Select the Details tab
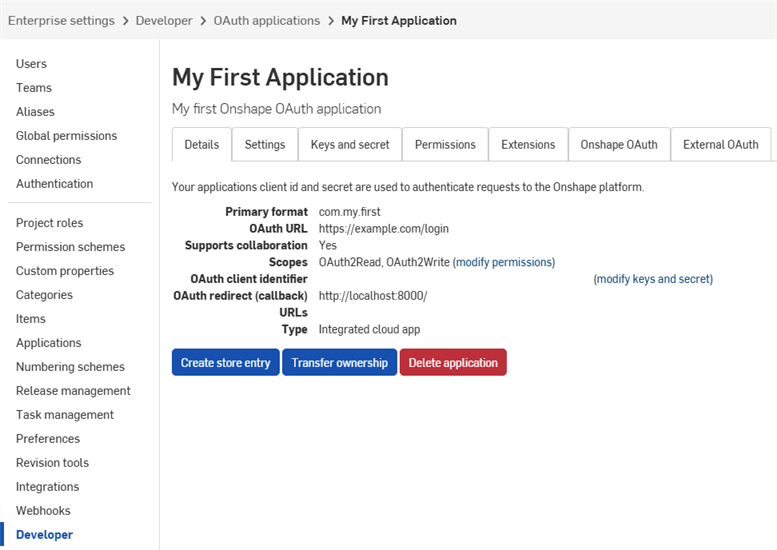Image resolution: width=777 pixels, height=550 pixels. (x=202, y=145)
